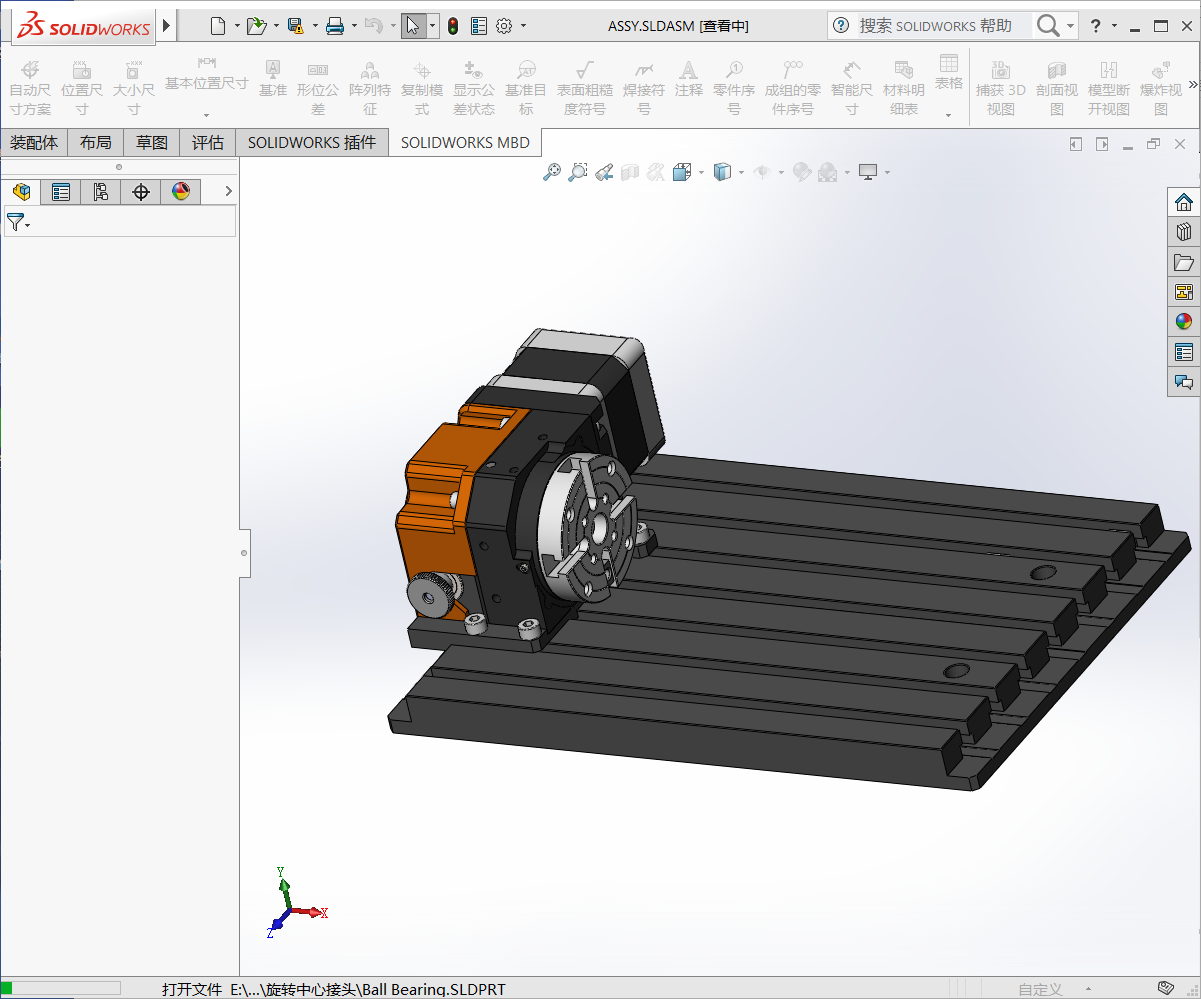Click the Print icon in toolbar
This screenshot has height=999, width=1201.
point(335,26)
